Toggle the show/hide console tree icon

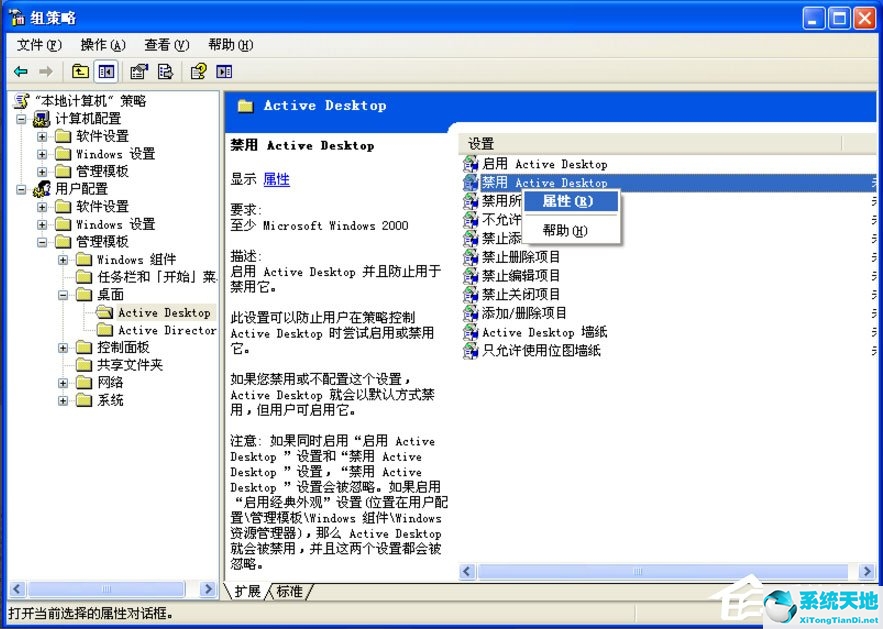105,71
